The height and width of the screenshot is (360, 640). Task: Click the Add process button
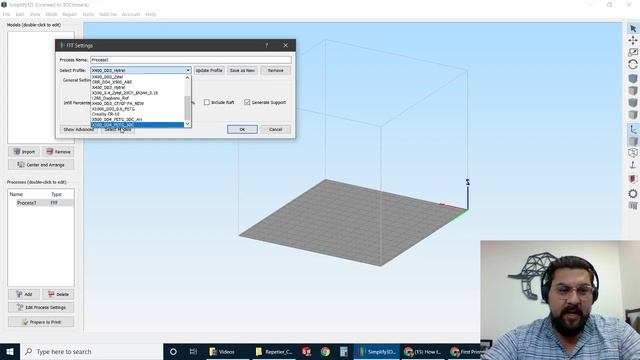(x=24, y=294)
